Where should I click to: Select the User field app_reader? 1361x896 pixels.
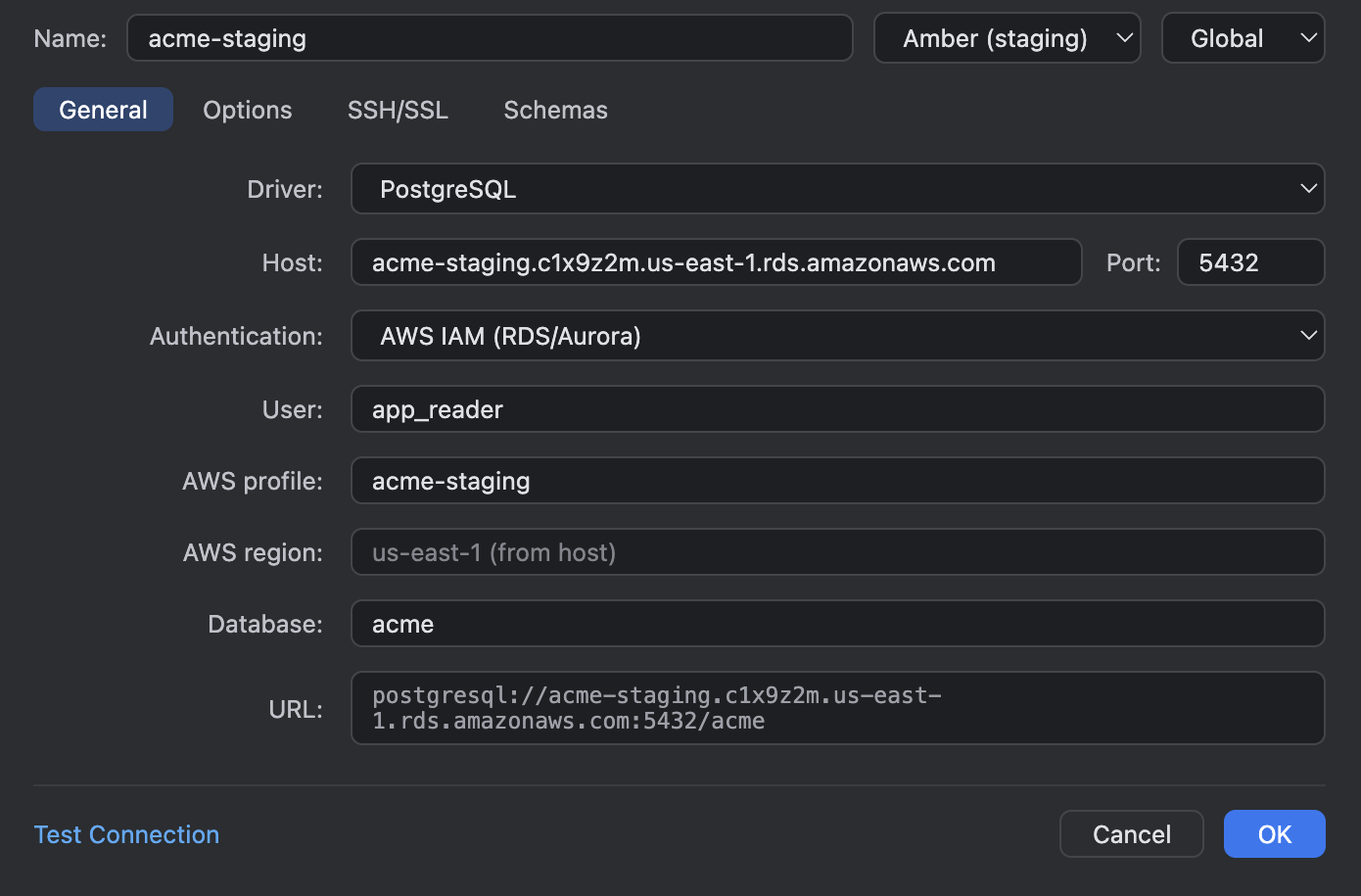pos(837,409)
